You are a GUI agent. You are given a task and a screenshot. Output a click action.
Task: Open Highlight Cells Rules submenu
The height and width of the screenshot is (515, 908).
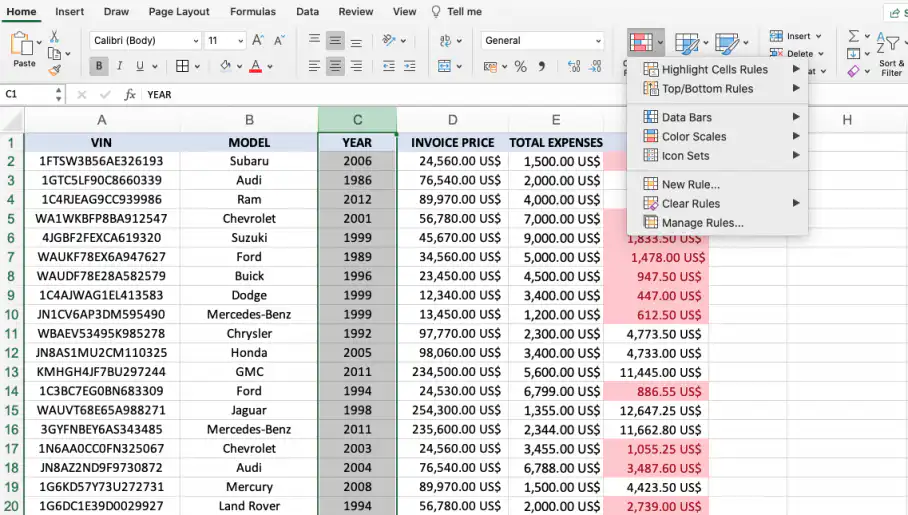[717, 70]
